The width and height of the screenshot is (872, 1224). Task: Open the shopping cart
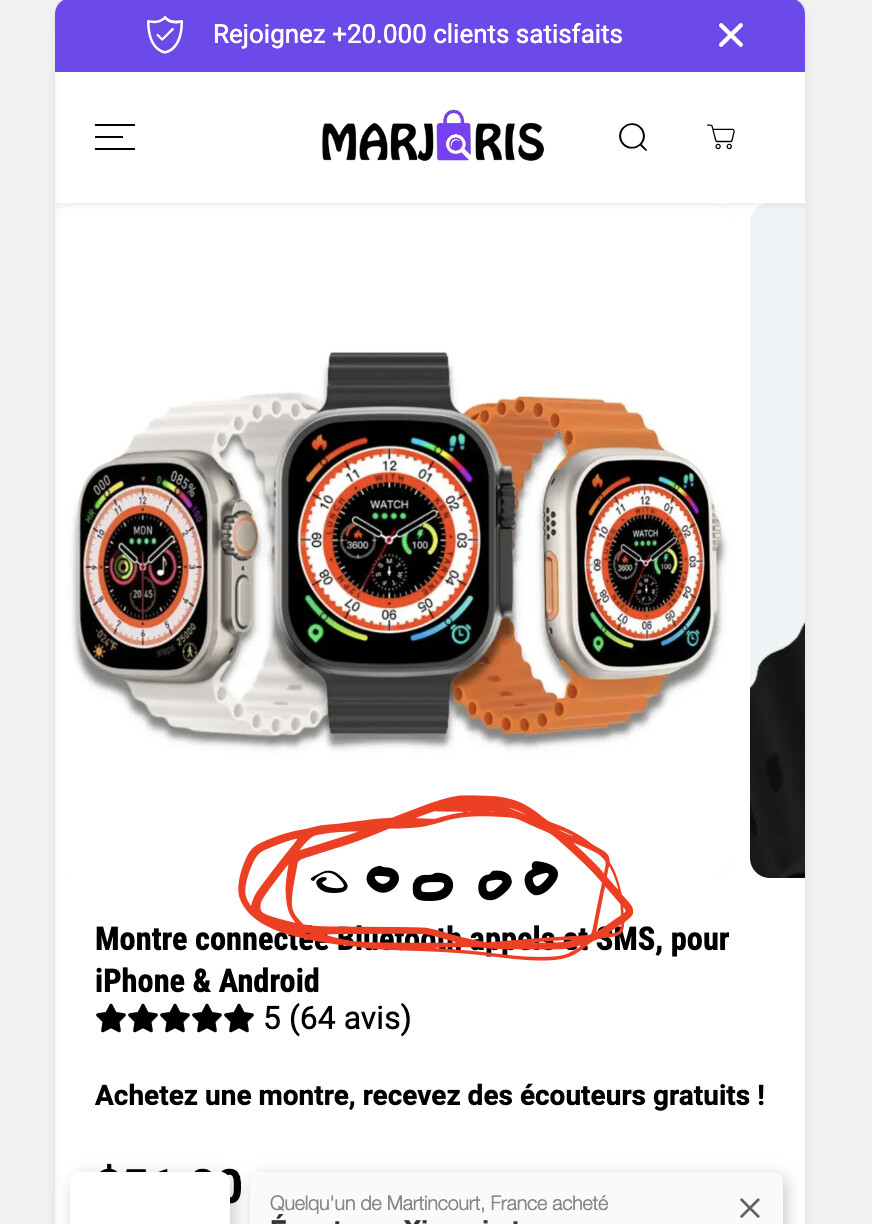[x=721, y=137]
